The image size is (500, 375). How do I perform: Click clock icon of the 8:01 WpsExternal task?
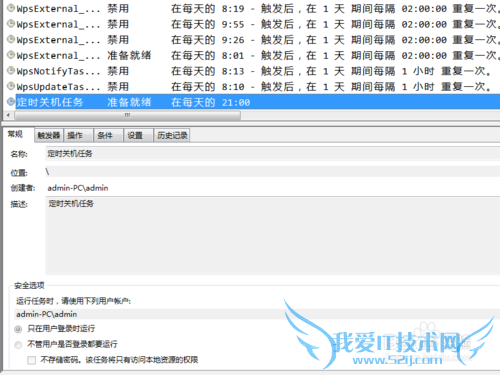(11, 55)
